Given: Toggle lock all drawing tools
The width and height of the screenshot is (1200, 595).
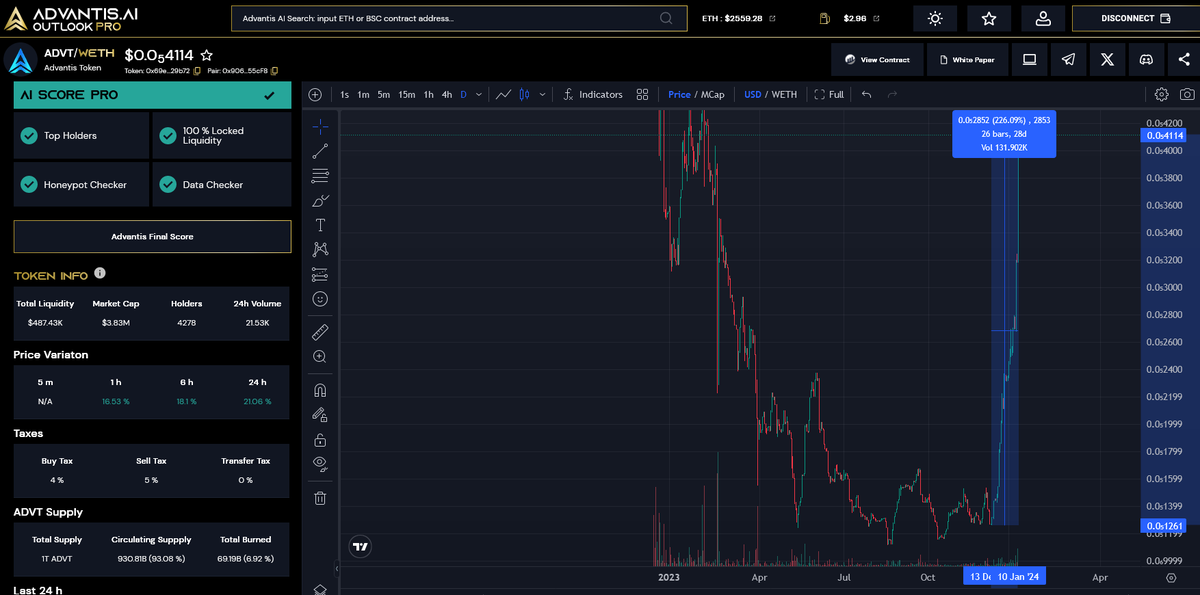Looking at the screenshot, I should click(320, 439).
